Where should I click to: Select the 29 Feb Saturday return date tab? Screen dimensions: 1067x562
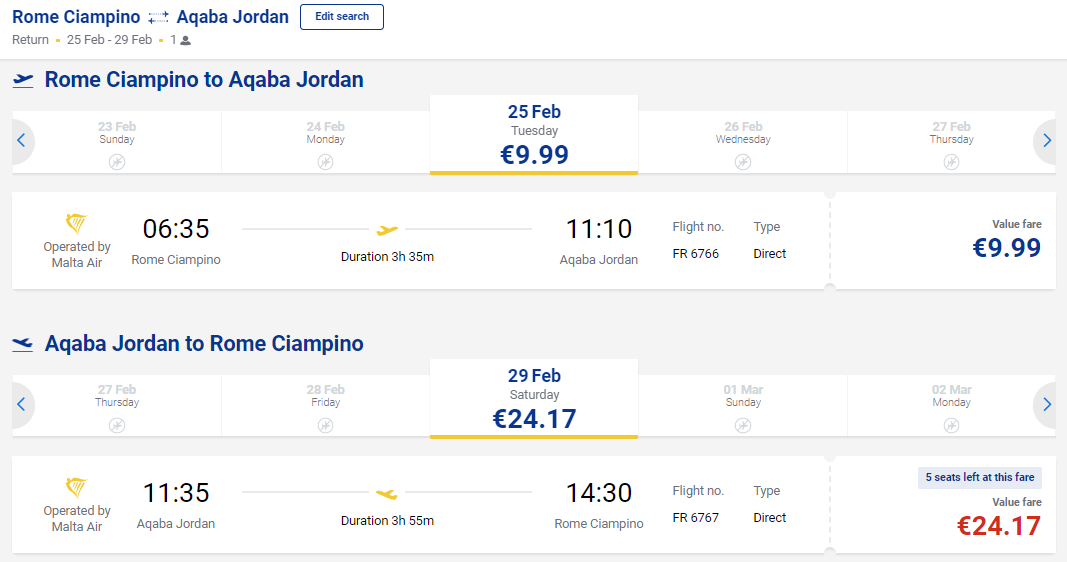(534, 399)
